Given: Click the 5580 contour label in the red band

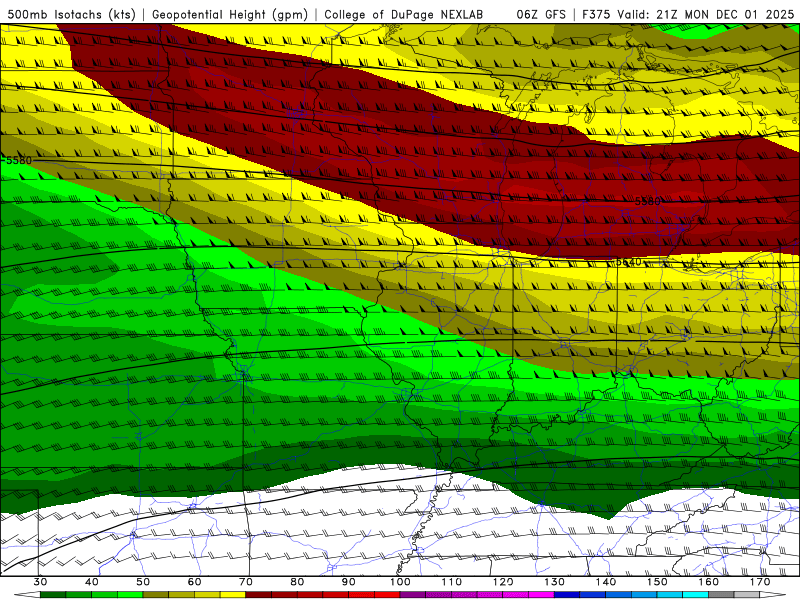Looking at the screenshot, I should pyautogui.click(x=647, y=202).
